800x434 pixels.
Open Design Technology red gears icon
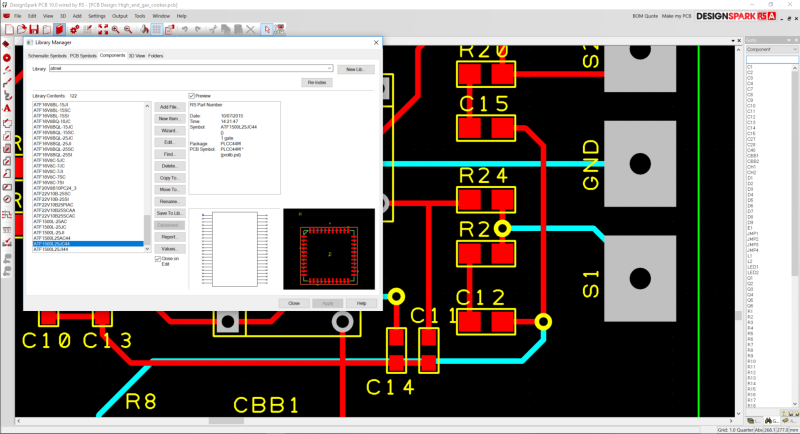[74, 30]
